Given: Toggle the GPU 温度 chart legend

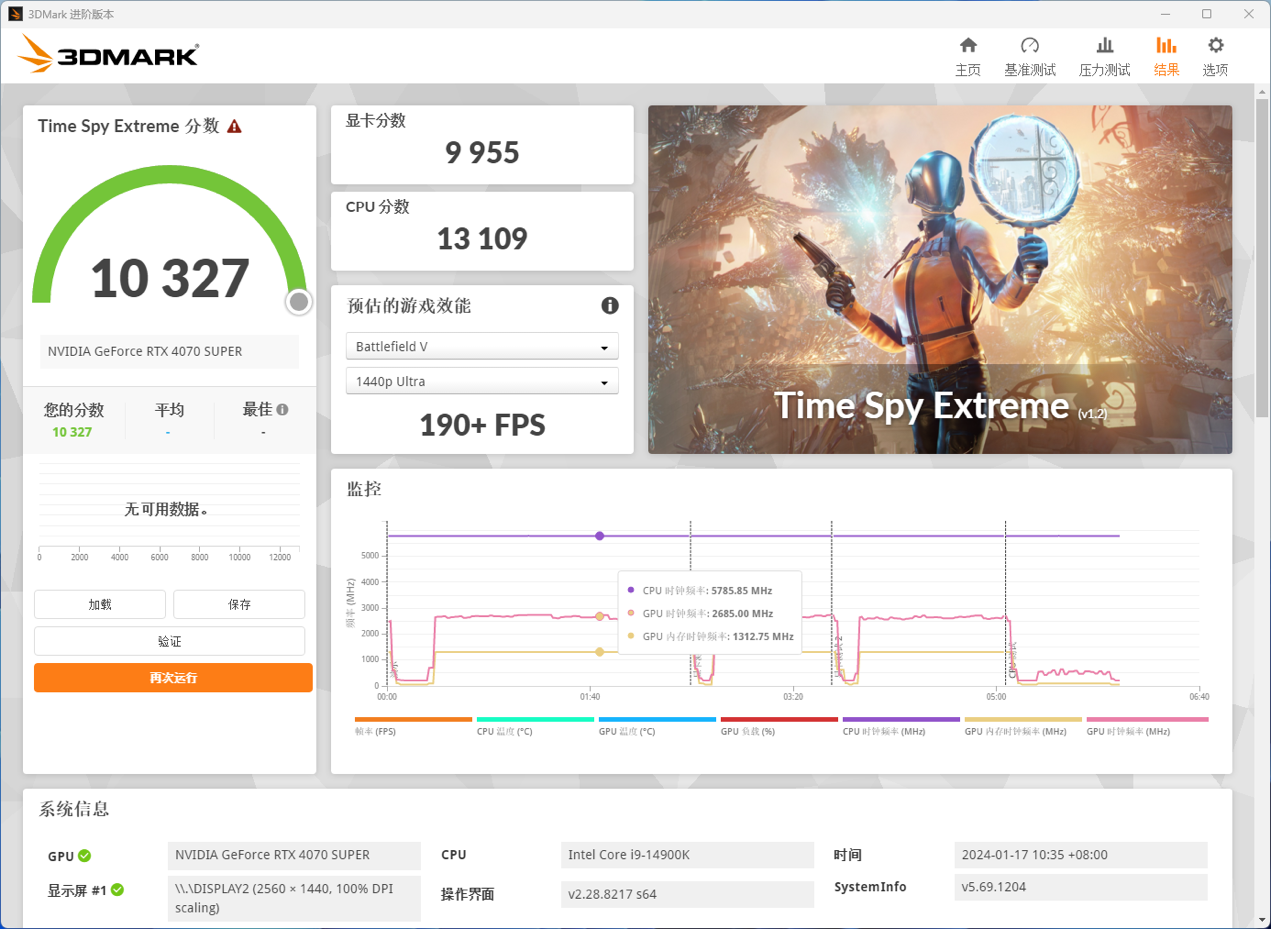Looking at the screenshot, I should [x=657, y=724].
